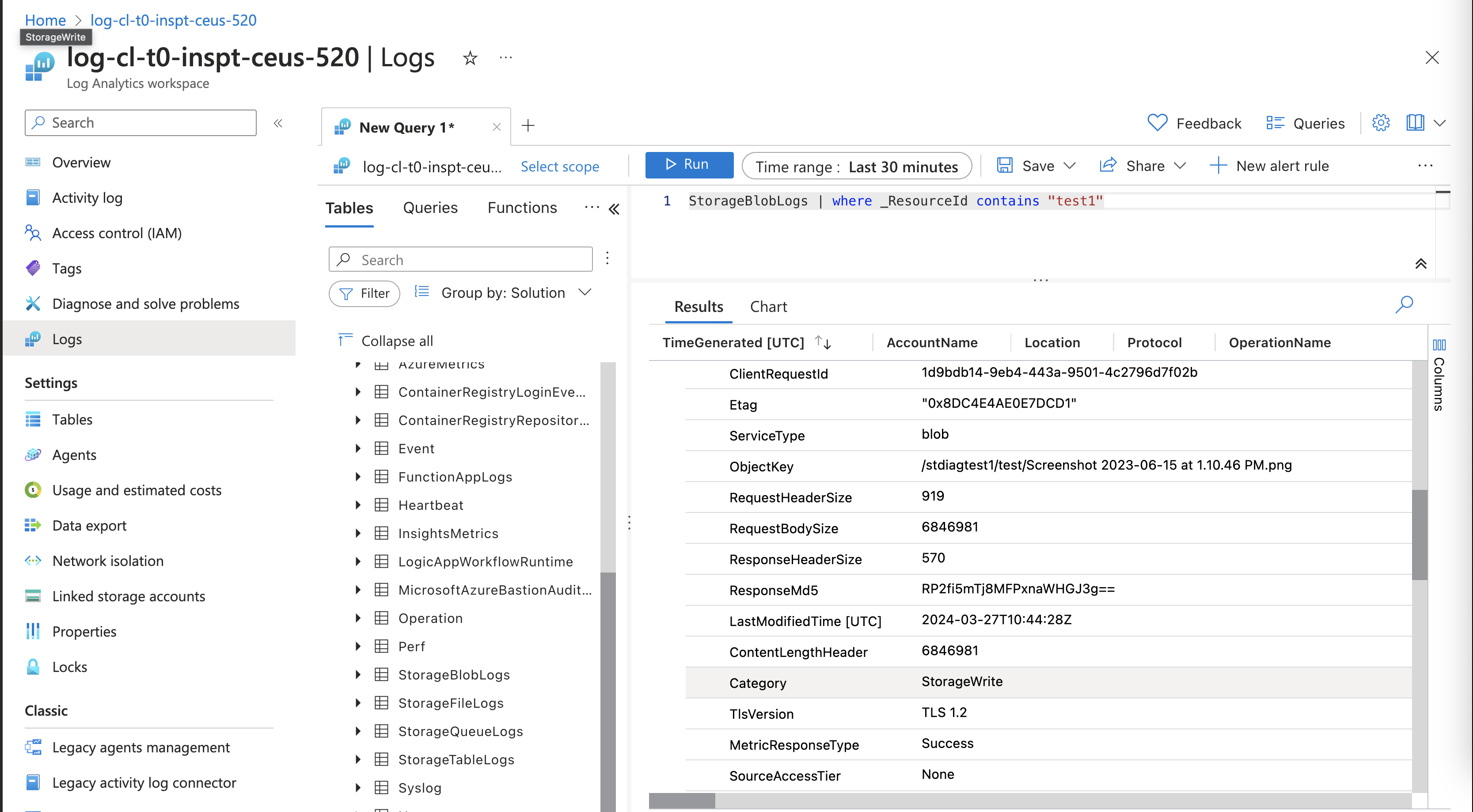Image resolution: width=1473 pixels, height=812 pixels.
Task: Expand the FunctionAppLogs table
Action: click(x=358, y=476)
